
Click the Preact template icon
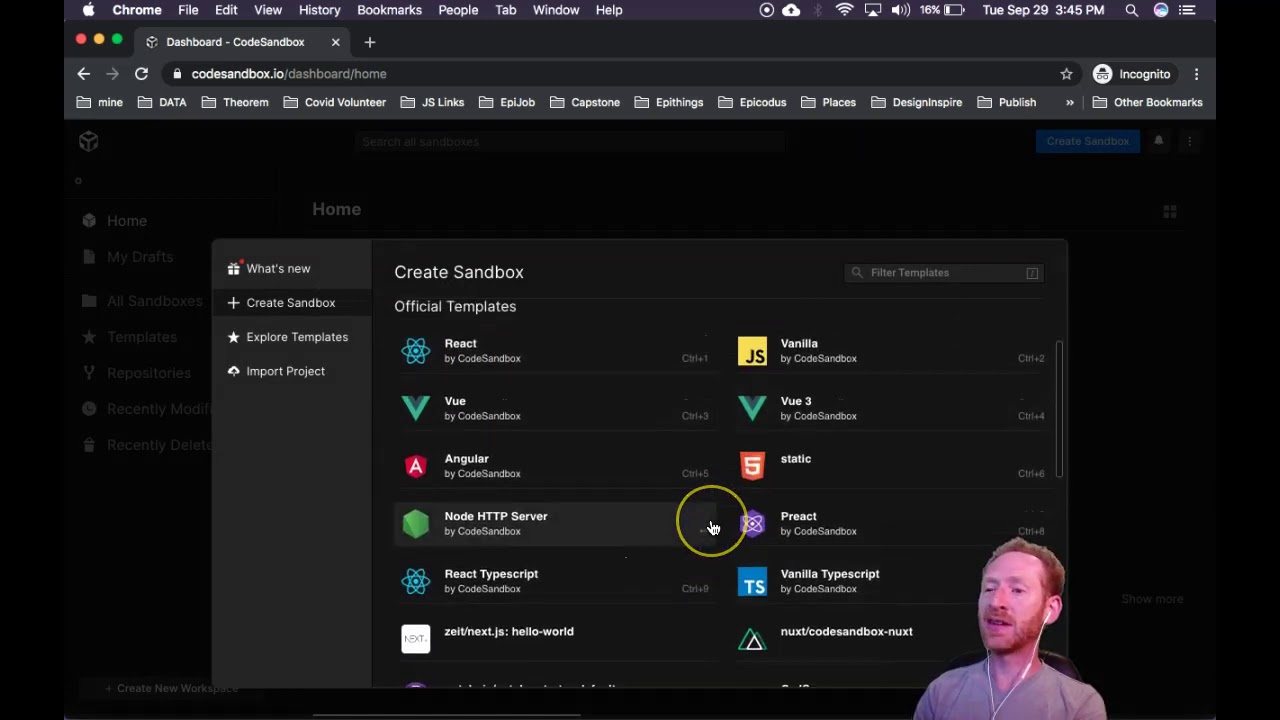pyautogui.click(x=752, y=523)
